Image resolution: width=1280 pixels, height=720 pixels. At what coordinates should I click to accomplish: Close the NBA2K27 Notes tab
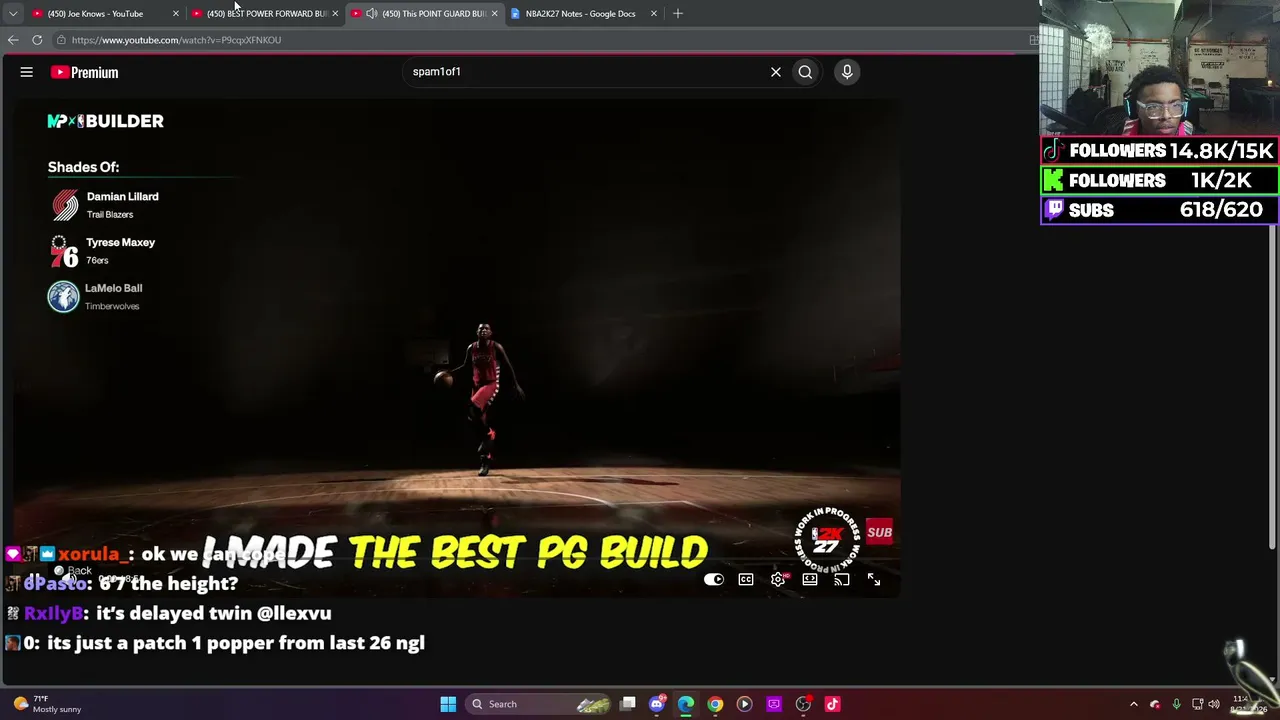point(654,13)
